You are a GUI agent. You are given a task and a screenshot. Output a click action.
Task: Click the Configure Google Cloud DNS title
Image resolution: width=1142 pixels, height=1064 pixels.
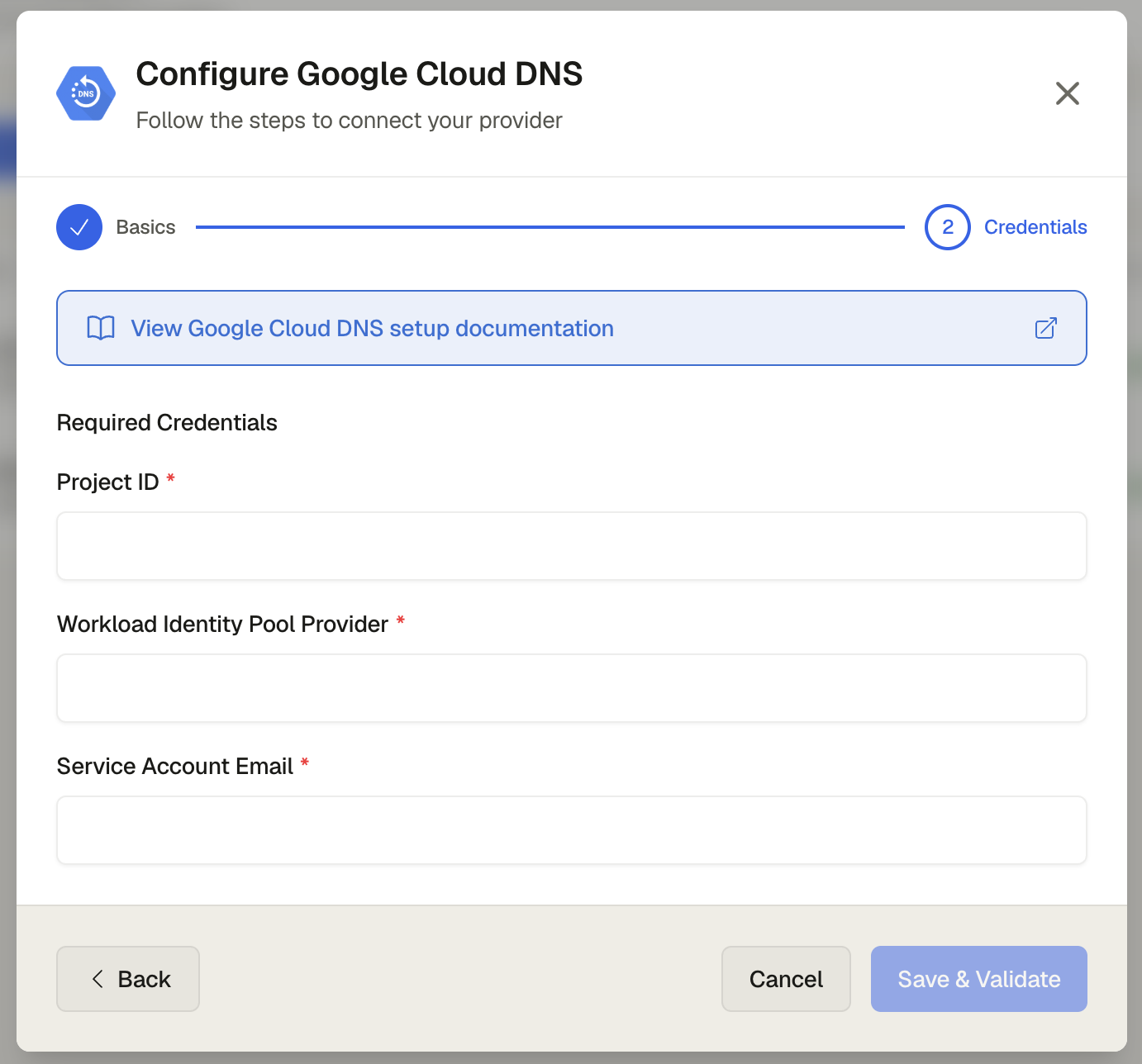tap(359, 74)
